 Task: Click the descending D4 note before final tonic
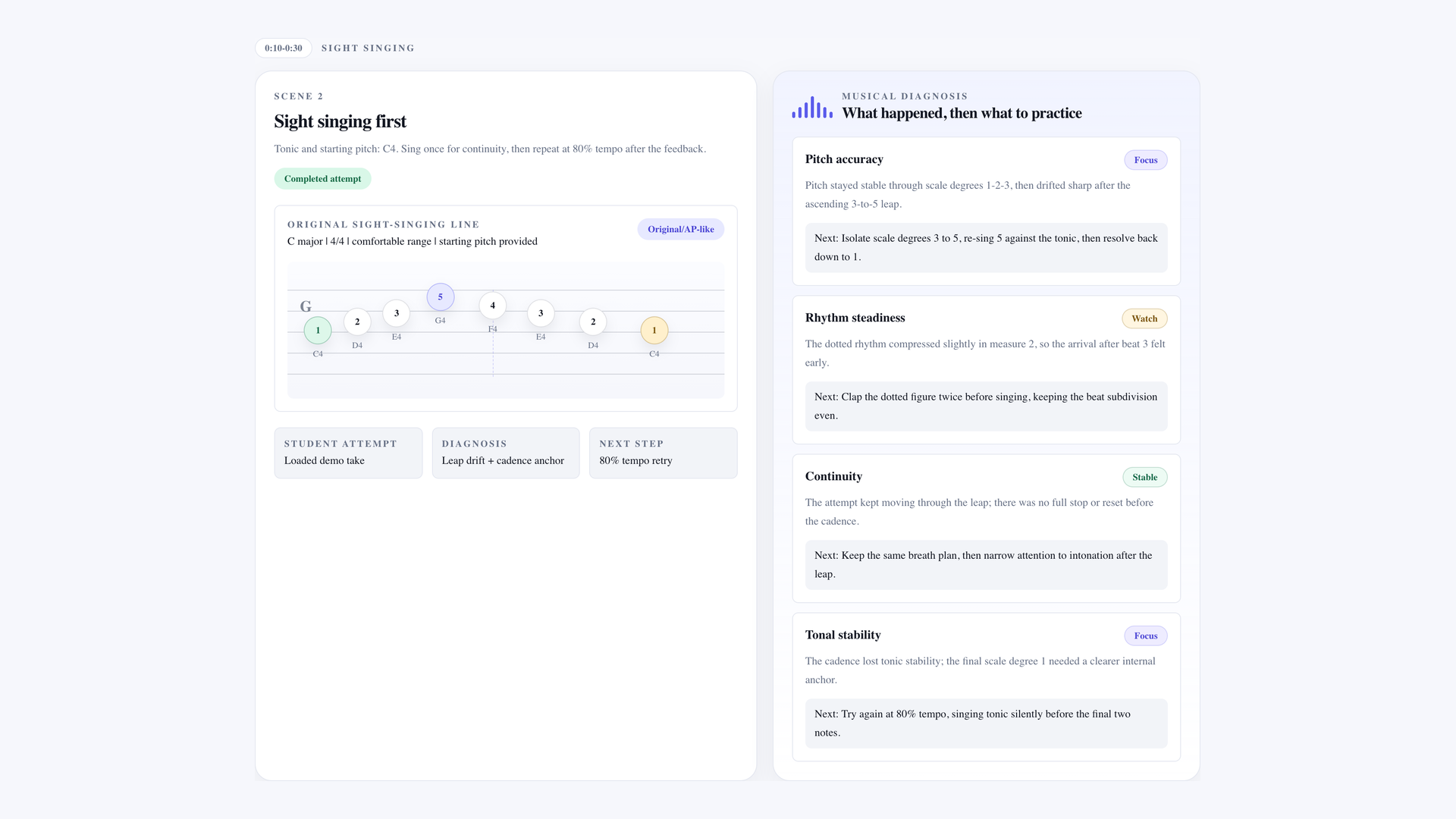tap(593, 322)
